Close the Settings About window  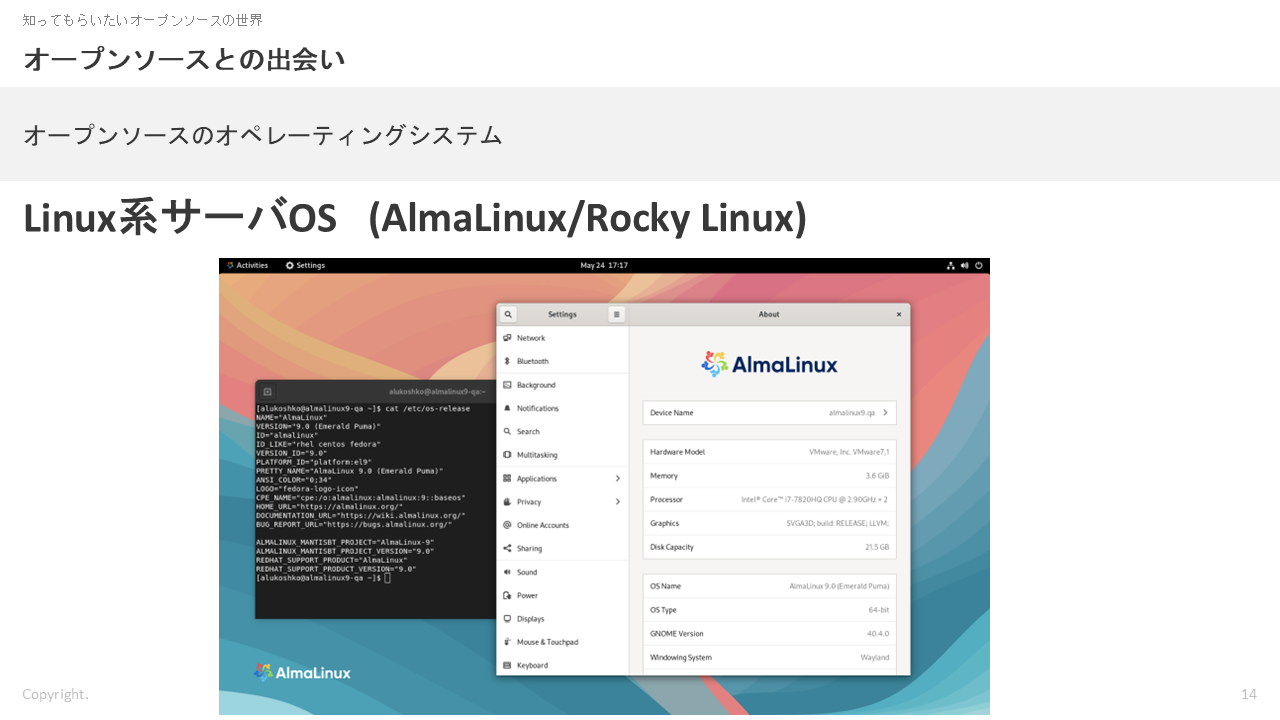pos(898,314)
